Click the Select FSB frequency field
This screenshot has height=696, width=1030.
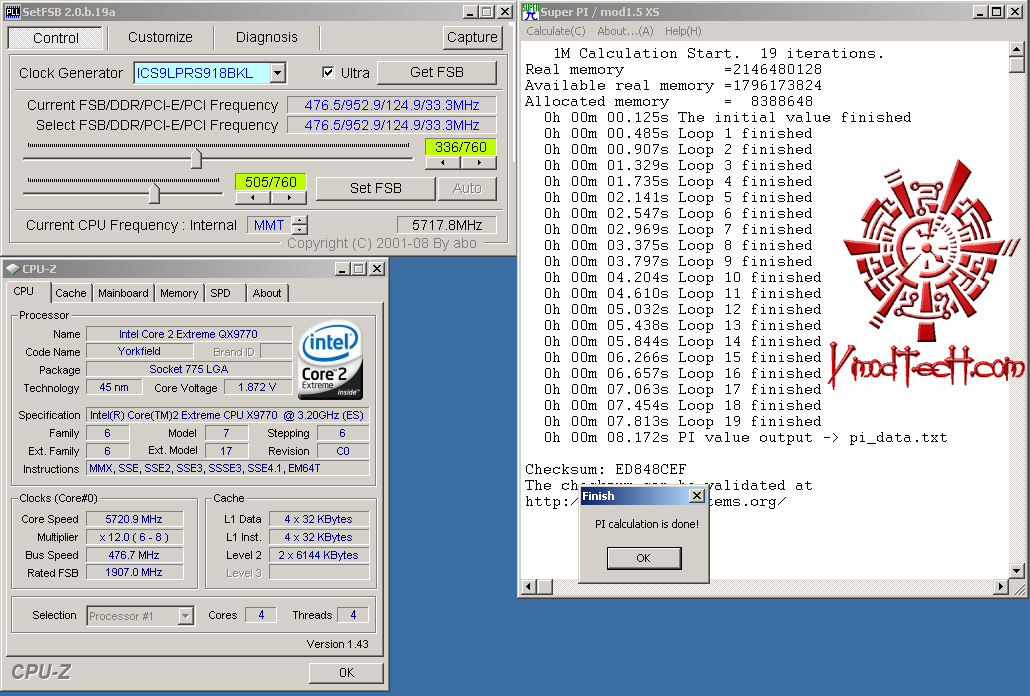coord(392,125)
